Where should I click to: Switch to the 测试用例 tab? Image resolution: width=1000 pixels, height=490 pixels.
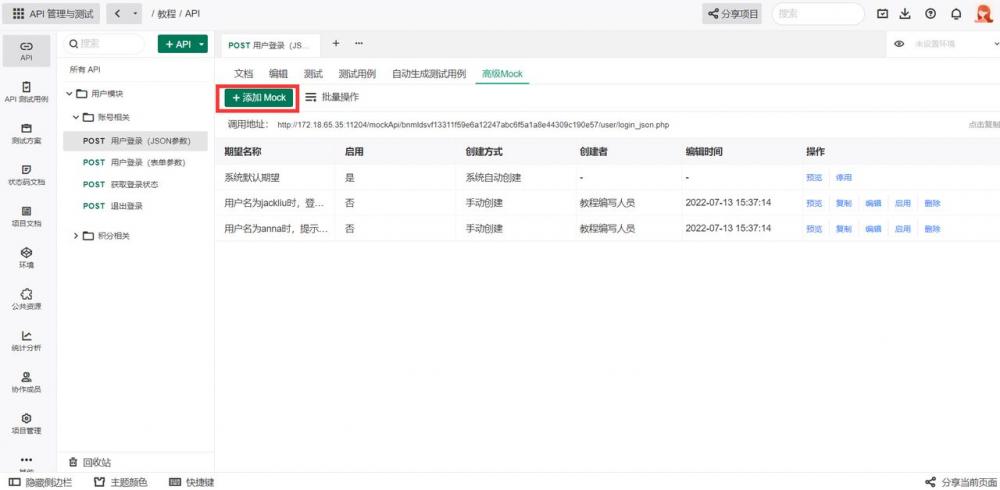(356, 74)
